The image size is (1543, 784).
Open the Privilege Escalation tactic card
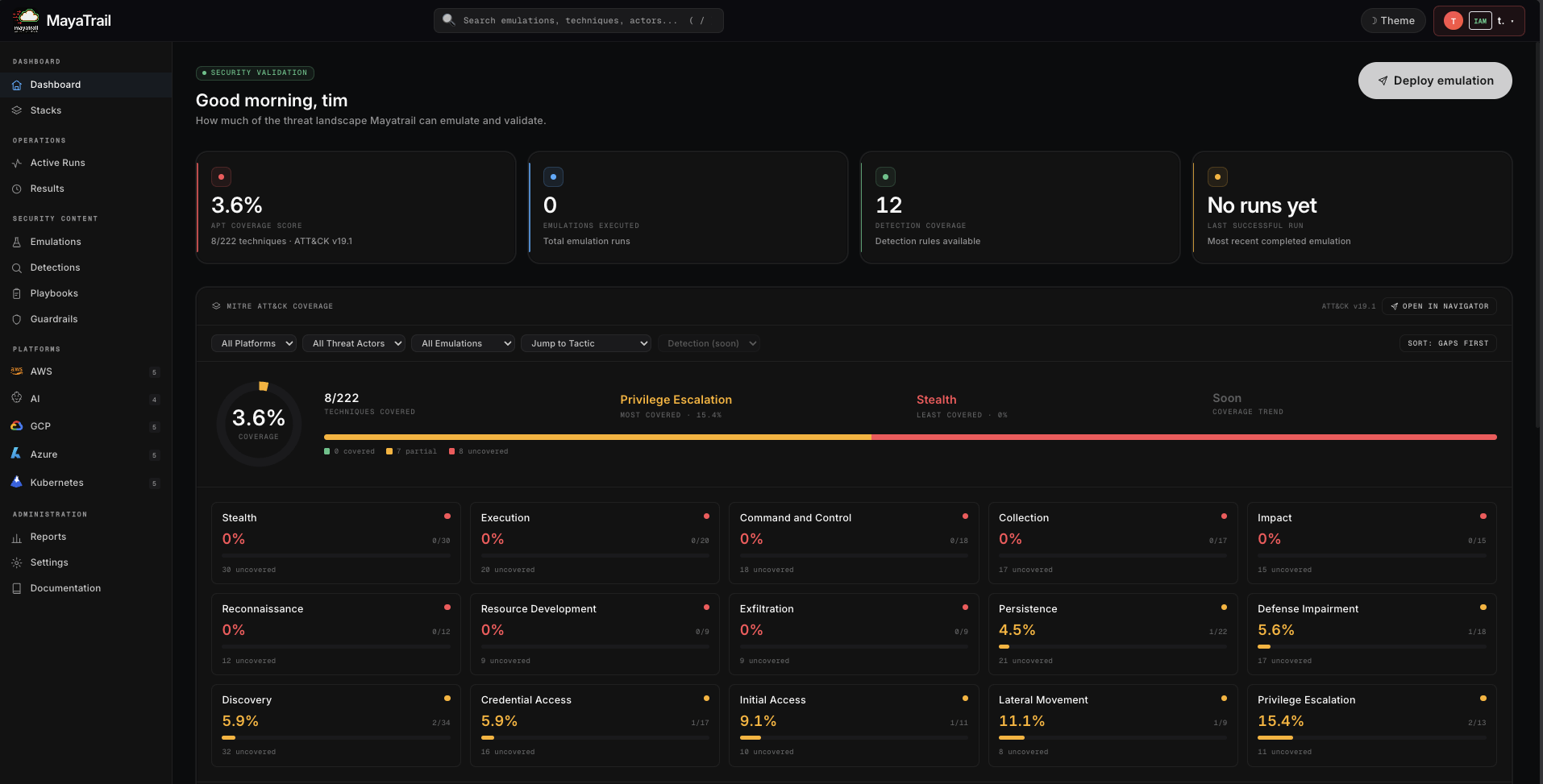point(1371,725)
